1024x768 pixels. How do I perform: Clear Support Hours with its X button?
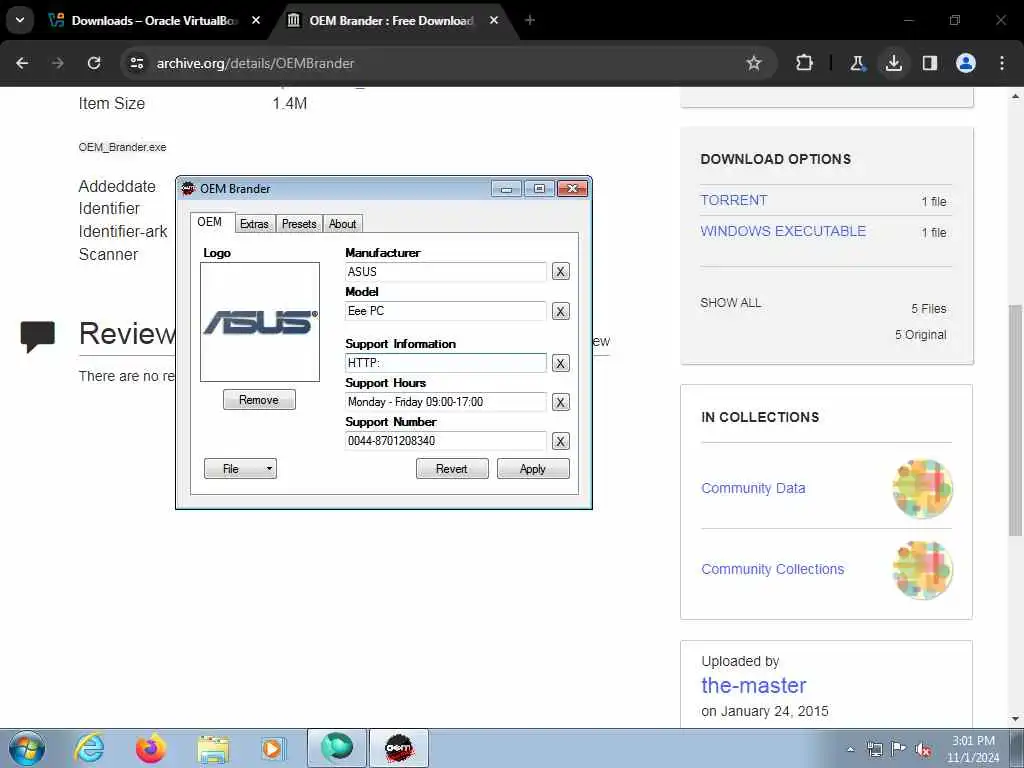coord(560,402)
